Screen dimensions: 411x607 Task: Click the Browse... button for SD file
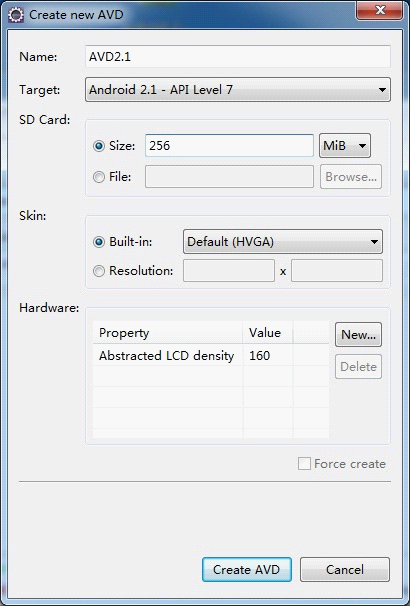pyautogui.click(x=351, y=177)
